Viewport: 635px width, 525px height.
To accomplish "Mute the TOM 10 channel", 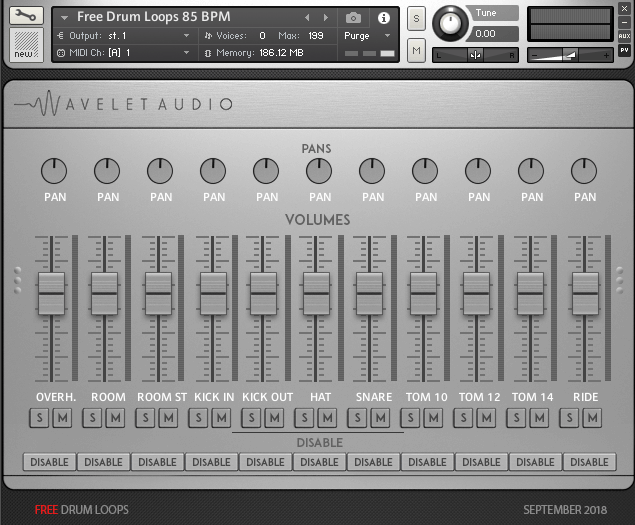I will click(x=434, y=418).
